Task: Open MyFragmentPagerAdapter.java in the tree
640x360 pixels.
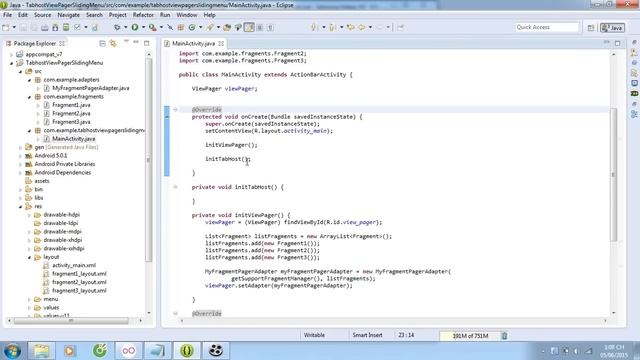Action: point(91,88)
